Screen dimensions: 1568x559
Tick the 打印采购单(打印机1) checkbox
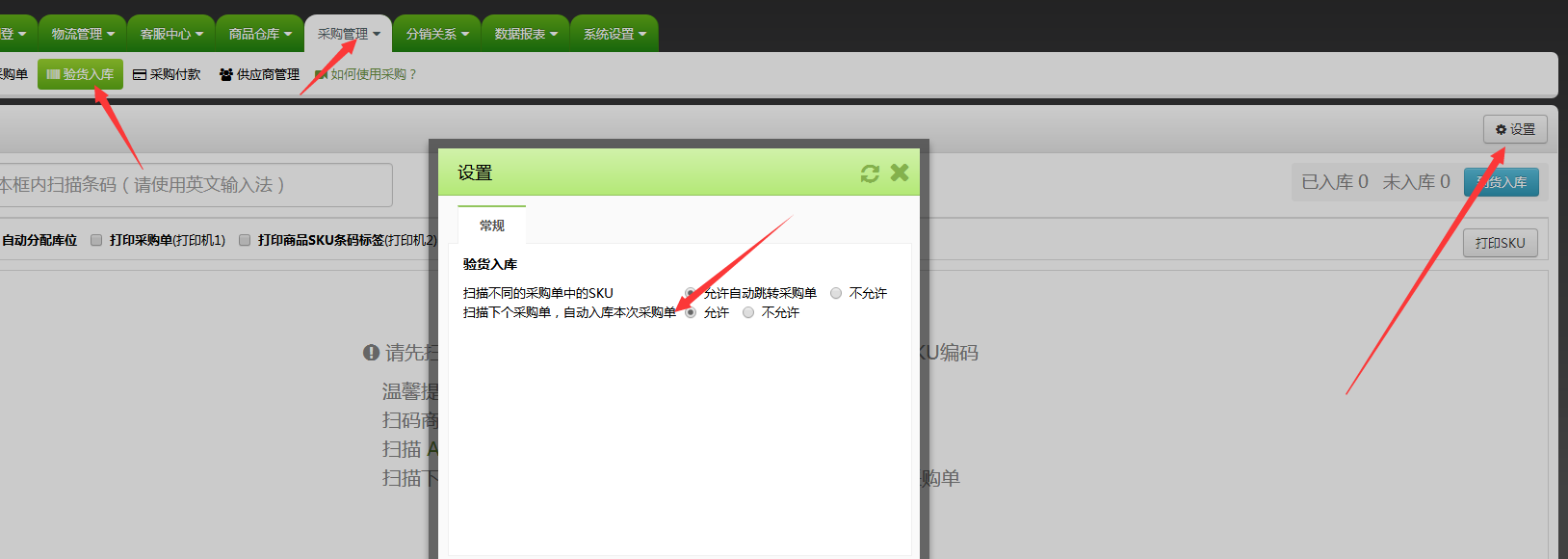[96, 240]
